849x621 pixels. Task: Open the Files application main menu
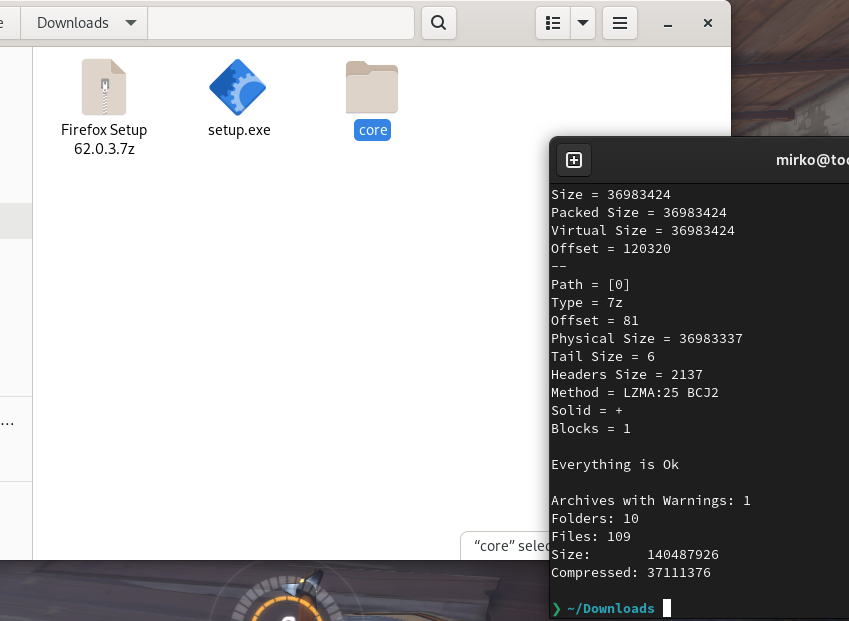[x=619, y=22]
